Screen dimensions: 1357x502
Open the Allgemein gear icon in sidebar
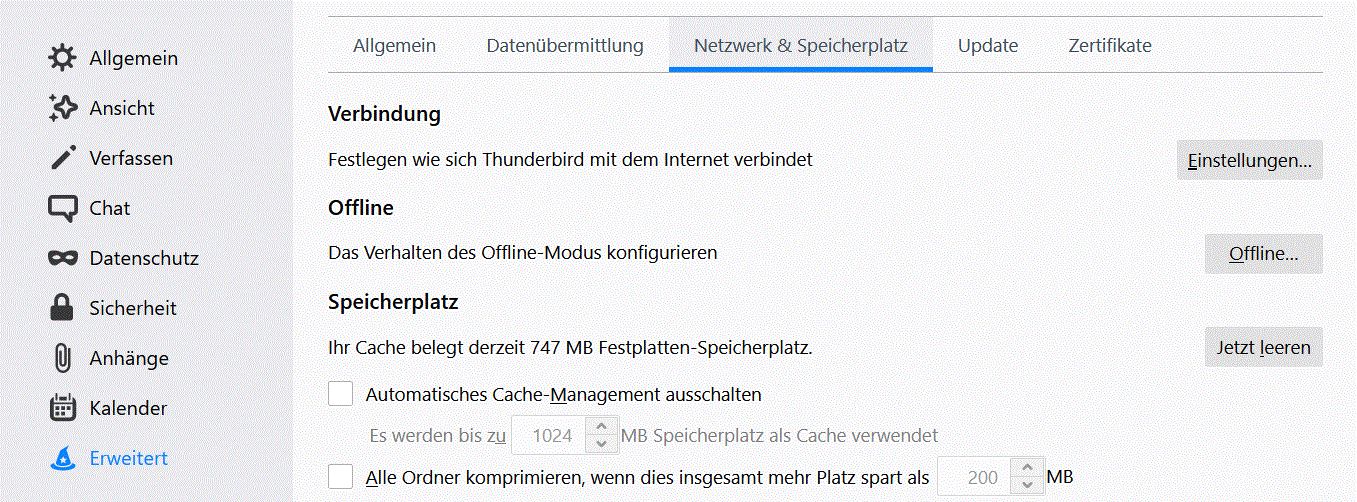pos(62,58)
